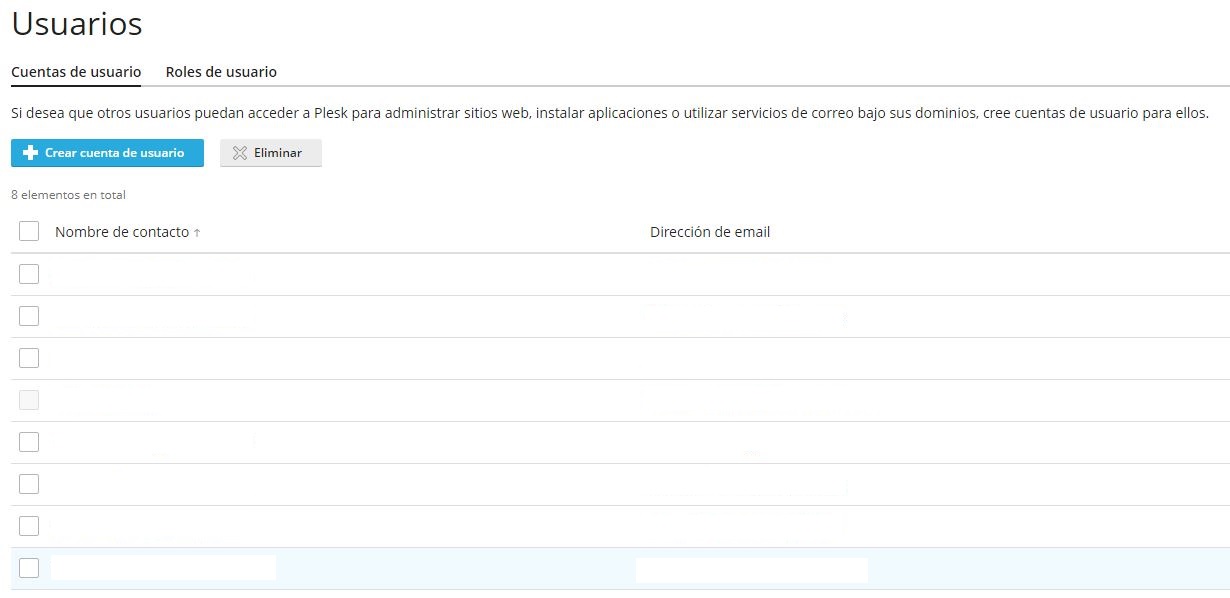
Task: Sort by the Dirección de email column header
Action: (x=710, y=232)
